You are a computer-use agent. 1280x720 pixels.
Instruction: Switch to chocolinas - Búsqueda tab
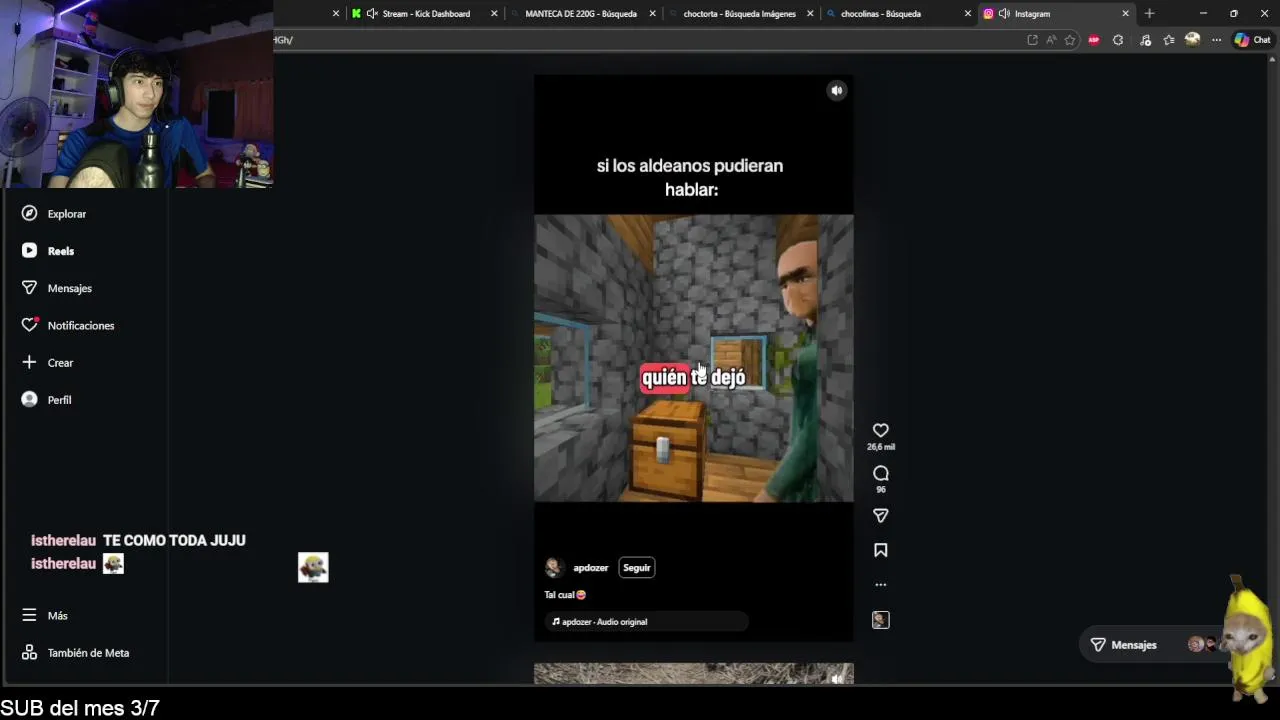click(x=880, y=14)
